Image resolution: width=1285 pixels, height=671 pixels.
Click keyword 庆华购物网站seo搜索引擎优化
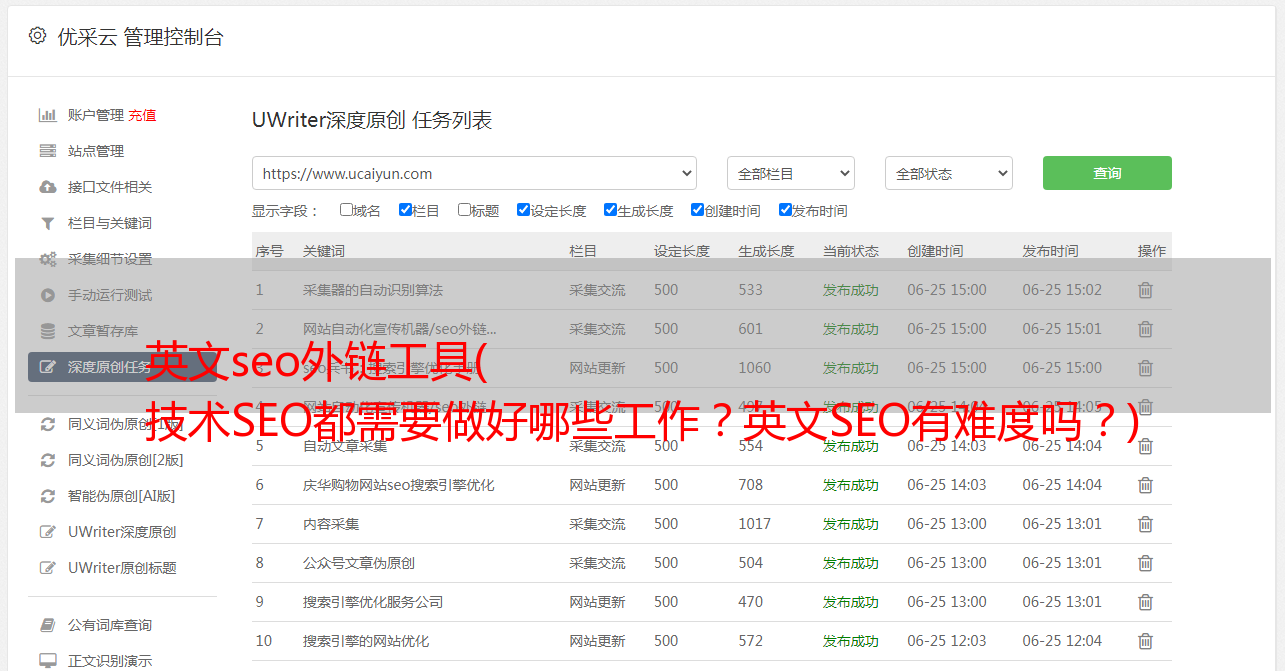click(399, 485)
